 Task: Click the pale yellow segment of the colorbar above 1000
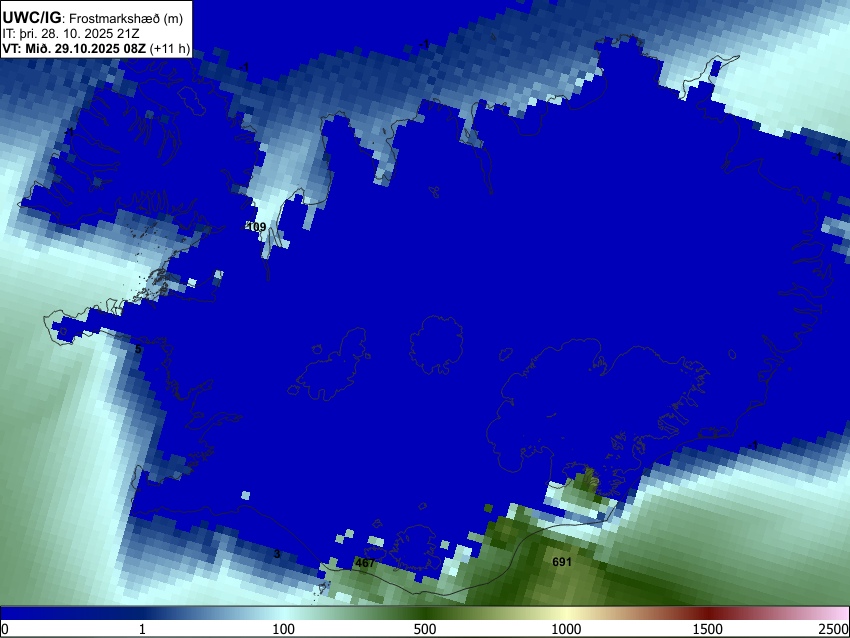(x=566, y=613)
